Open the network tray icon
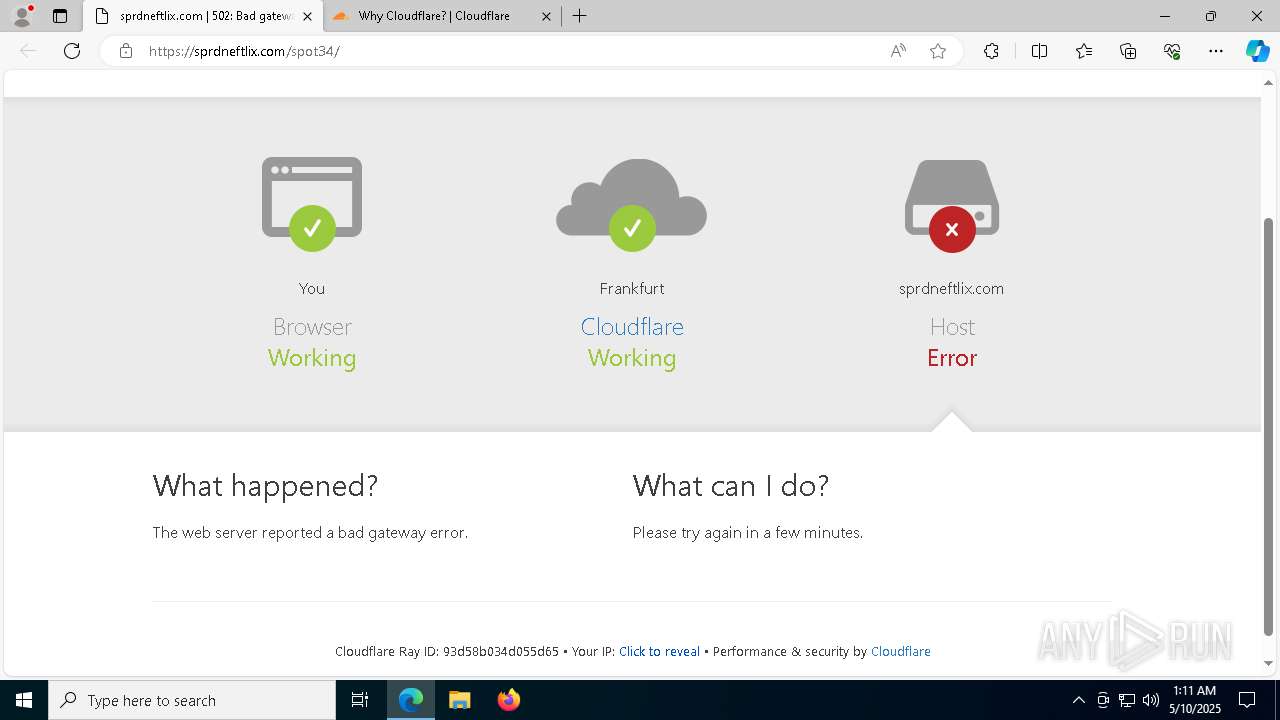 click(1127, 700)
